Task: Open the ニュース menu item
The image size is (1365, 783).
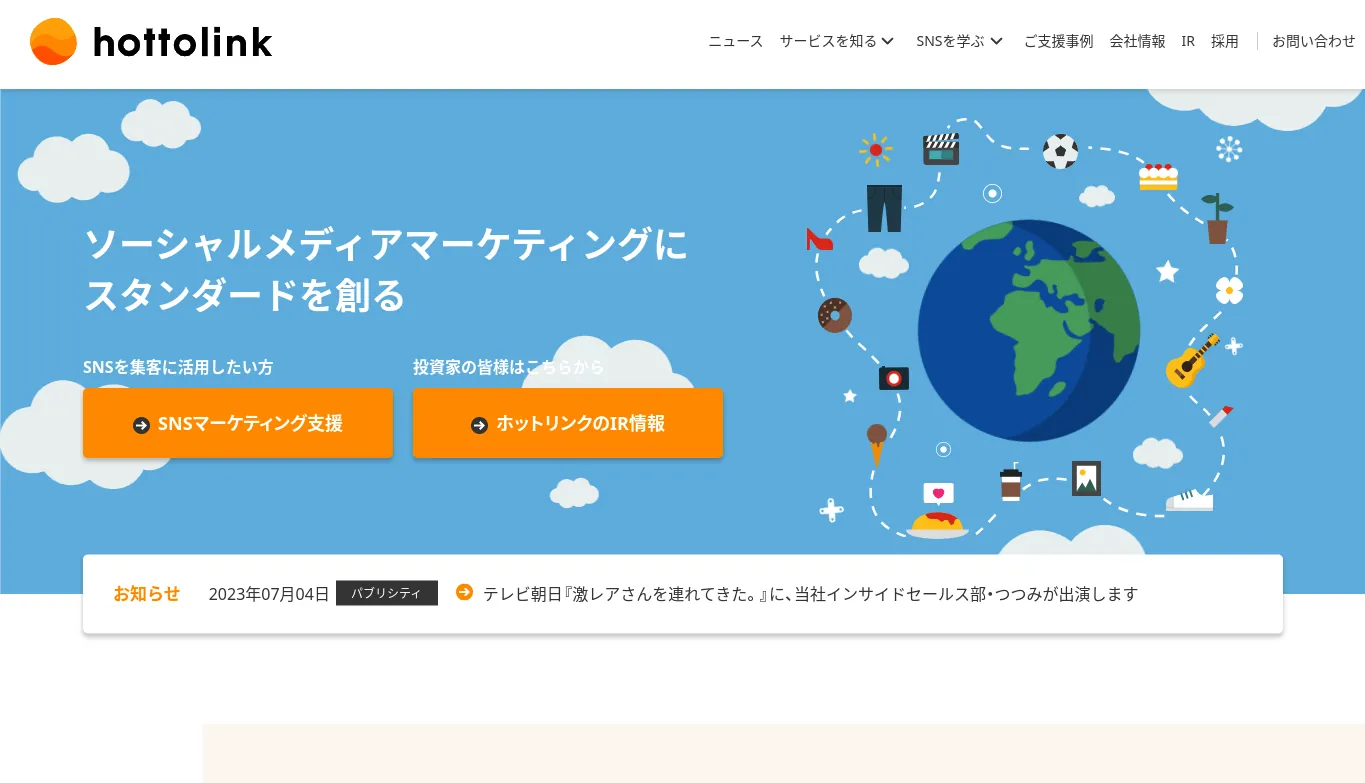Action: (735, 41)
